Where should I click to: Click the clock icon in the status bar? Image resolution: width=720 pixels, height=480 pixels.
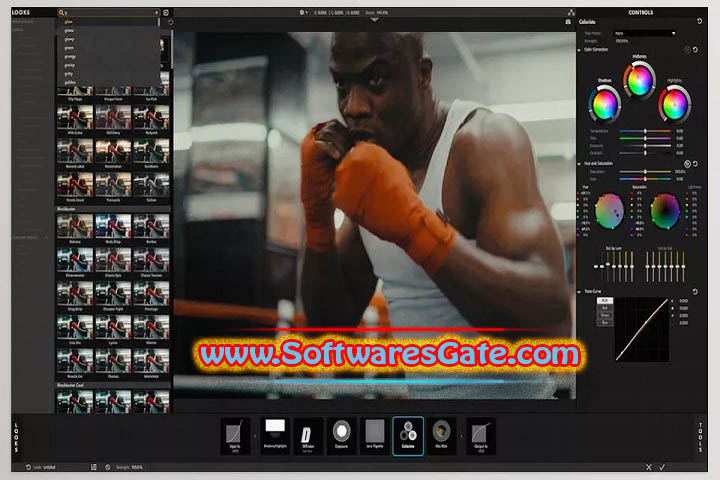tap(107, 467)
